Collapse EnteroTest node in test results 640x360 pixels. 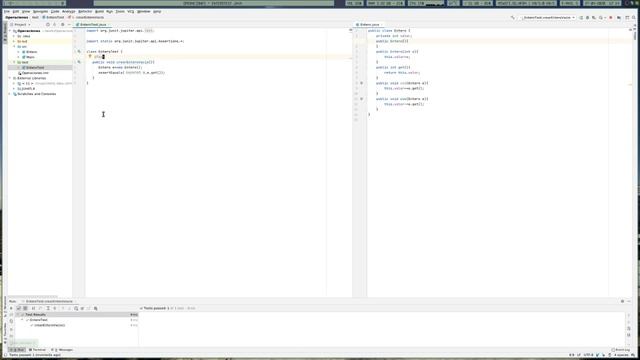[23, 320]
